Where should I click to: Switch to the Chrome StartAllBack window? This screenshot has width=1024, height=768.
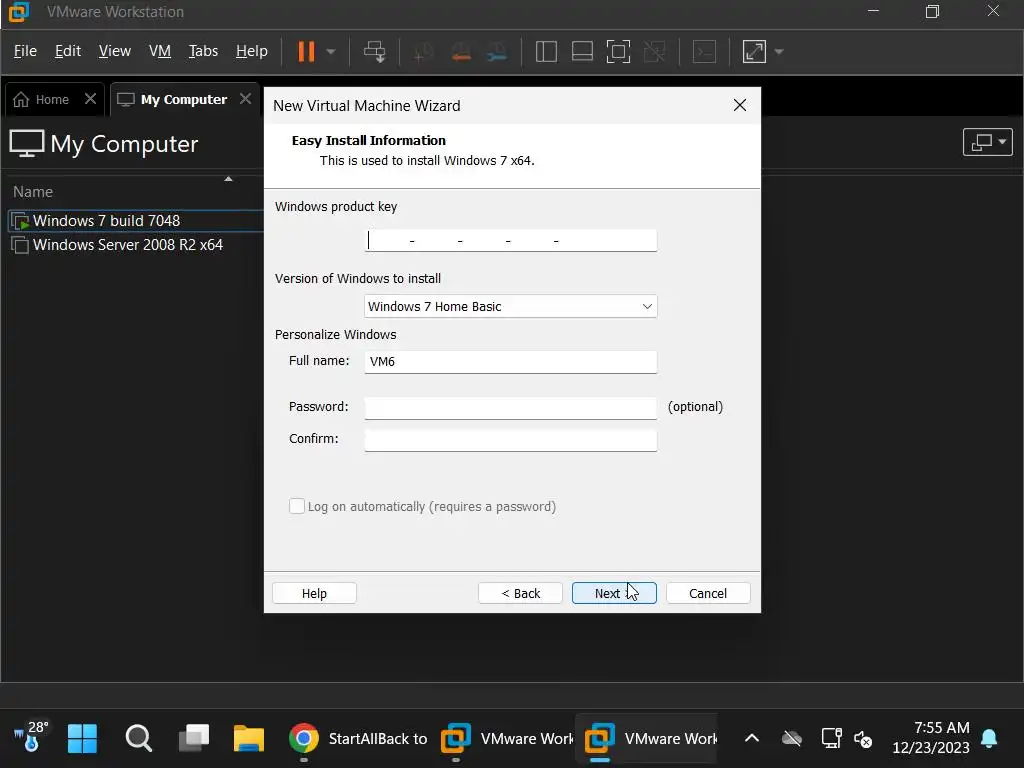[x=357, y=739]
